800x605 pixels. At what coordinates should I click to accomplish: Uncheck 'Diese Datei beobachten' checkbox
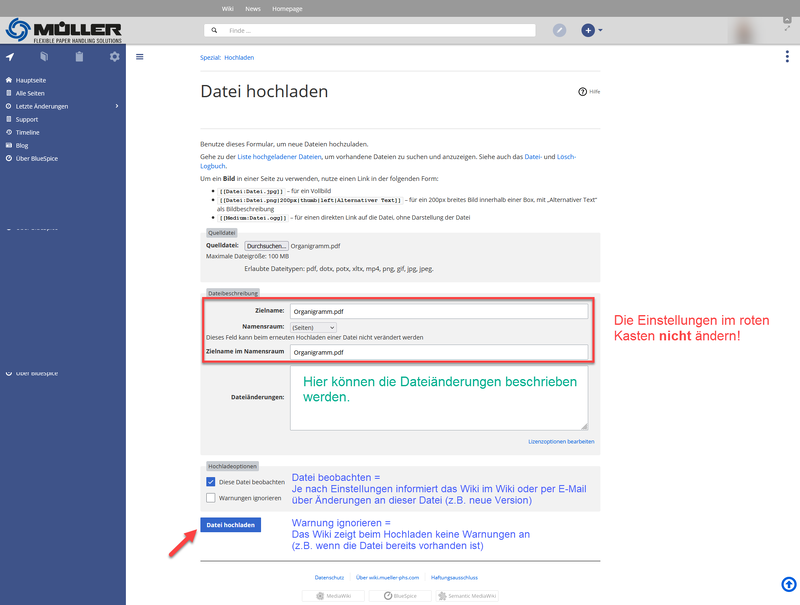point(210,482)
